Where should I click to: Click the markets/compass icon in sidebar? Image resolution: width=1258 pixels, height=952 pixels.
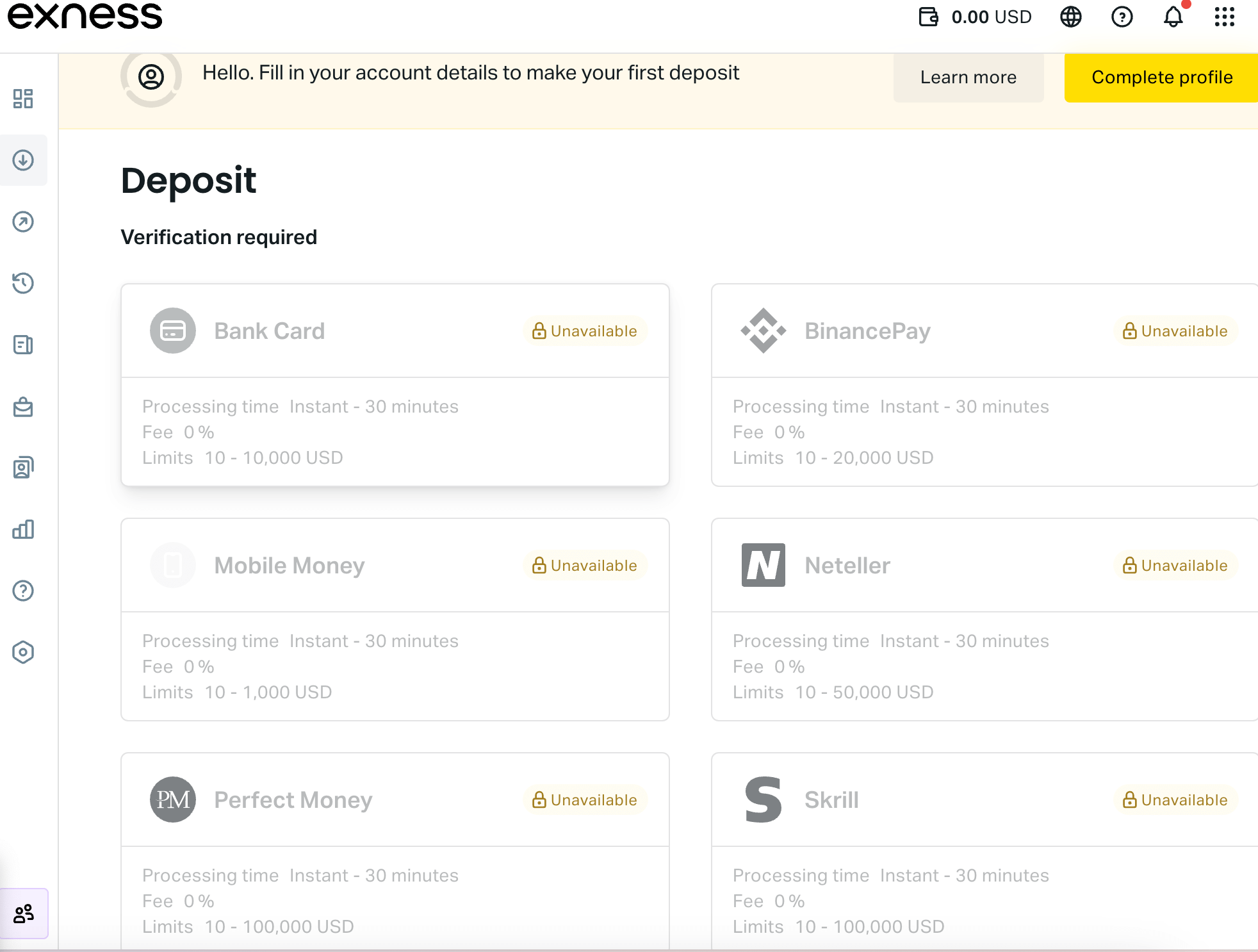25,221
